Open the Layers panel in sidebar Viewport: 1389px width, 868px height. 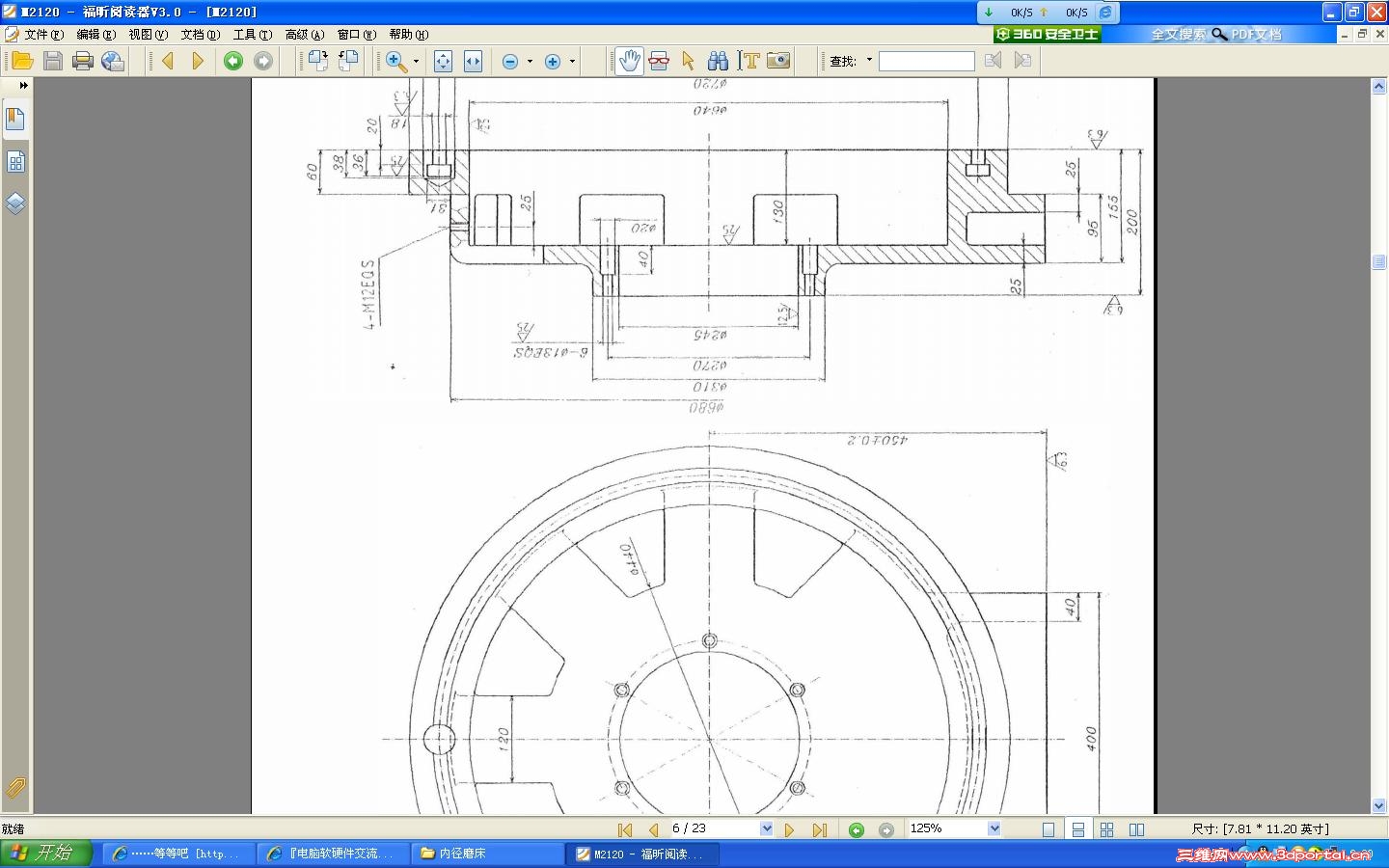pyautogui.click(x=15, y=203)
